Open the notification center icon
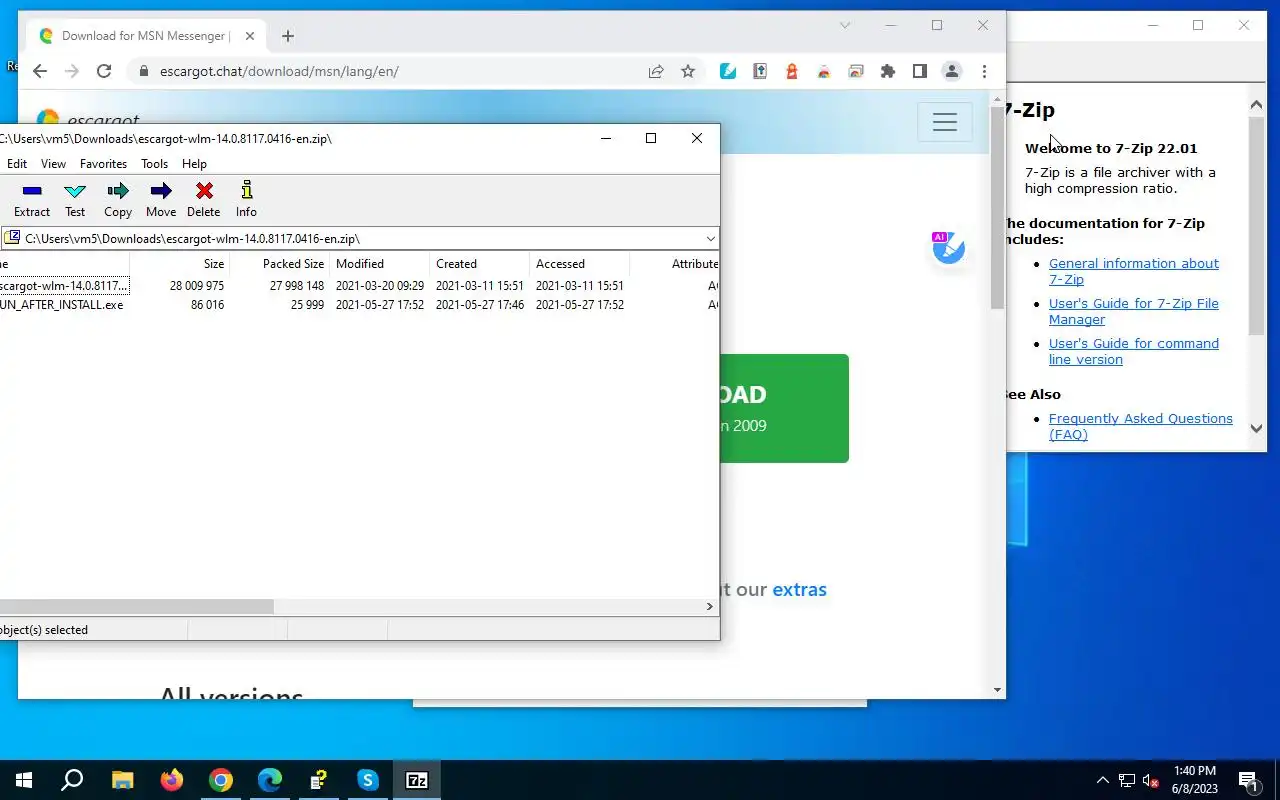This screenshot has height=800, width=1280. pyautogui.click(x=1249, y=780)
